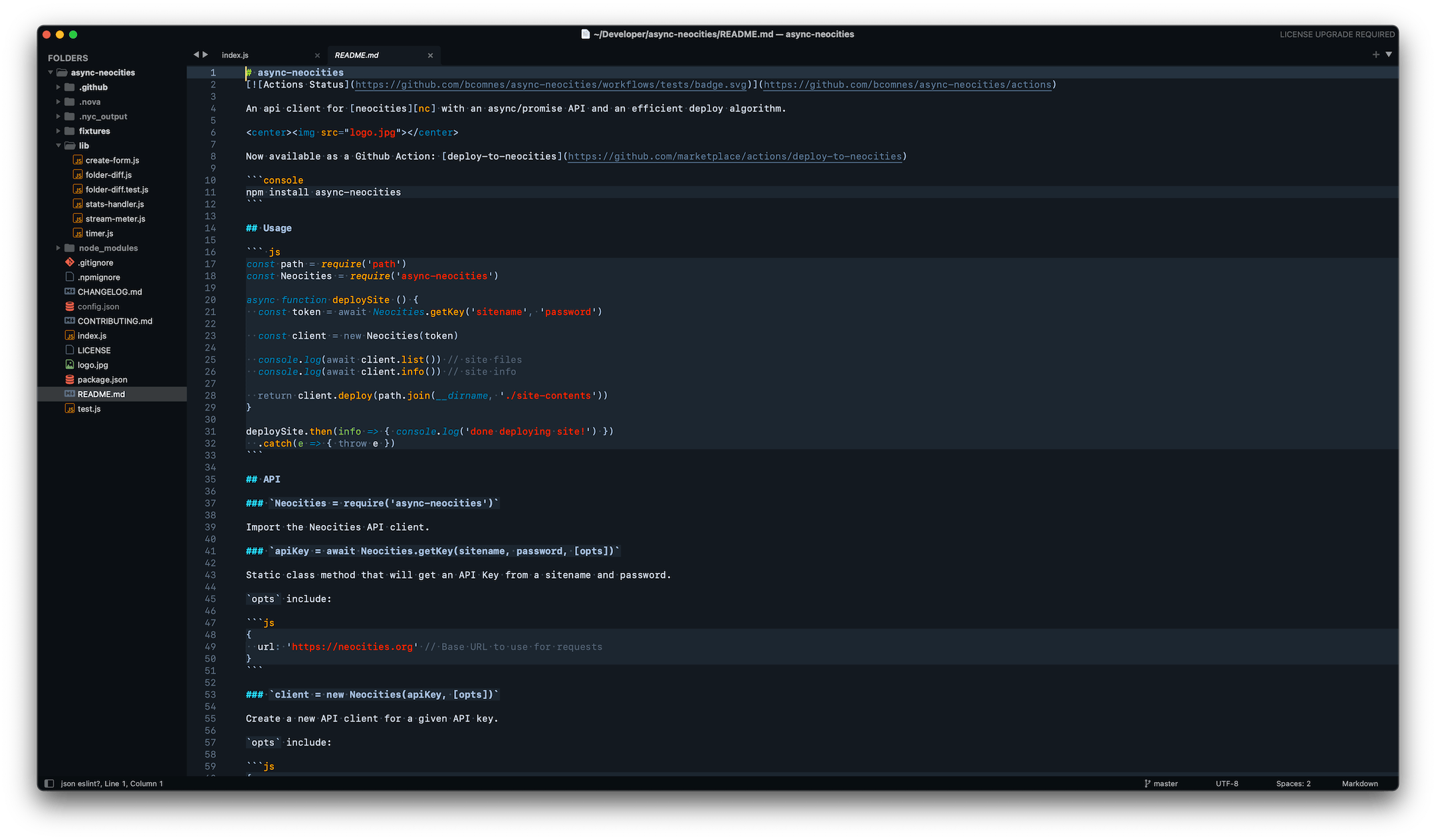
Task: Expand the .nyc_output folder
Action: point(59,116)
